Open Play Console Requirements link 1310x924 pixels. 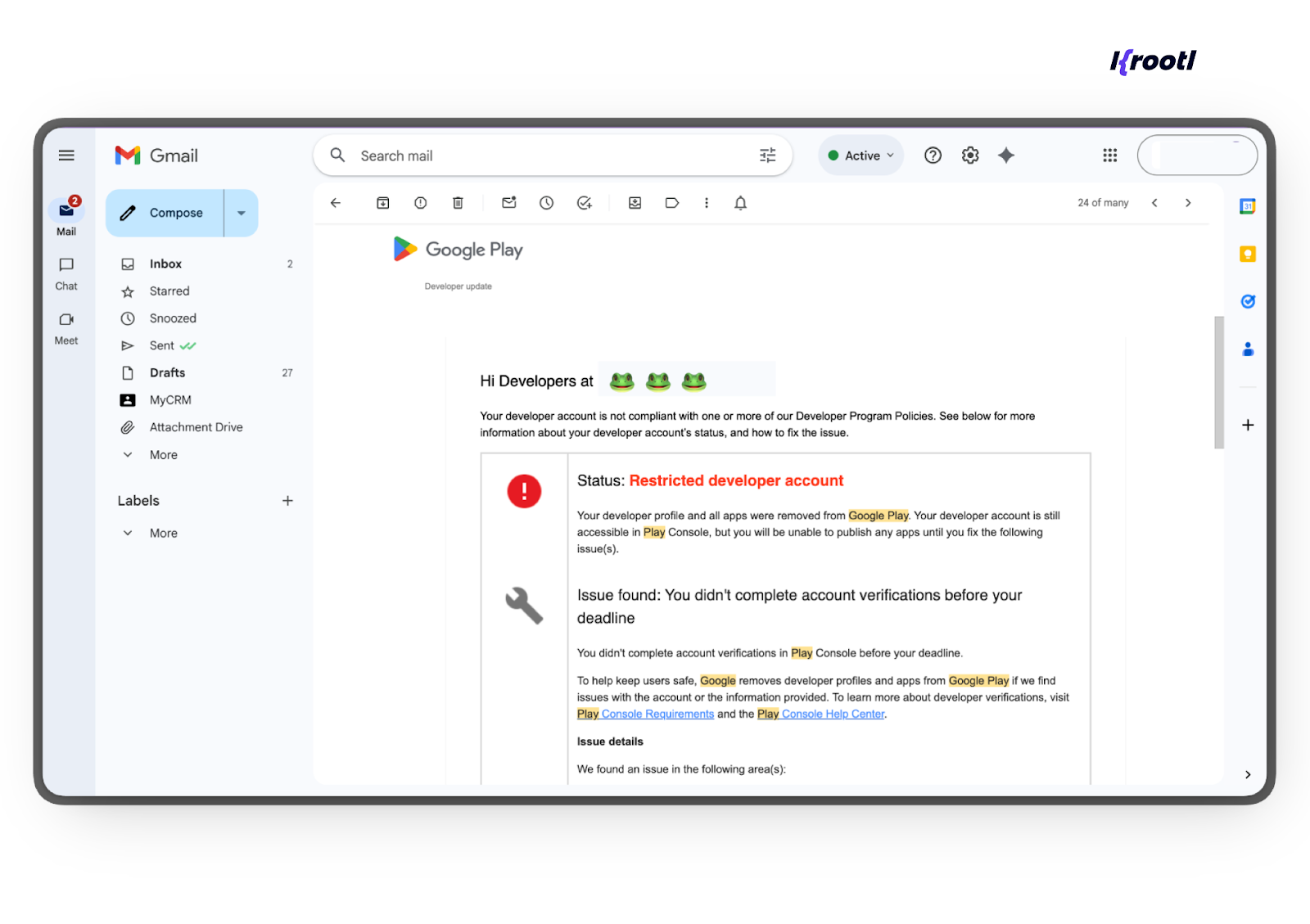[x=645, y=714]
